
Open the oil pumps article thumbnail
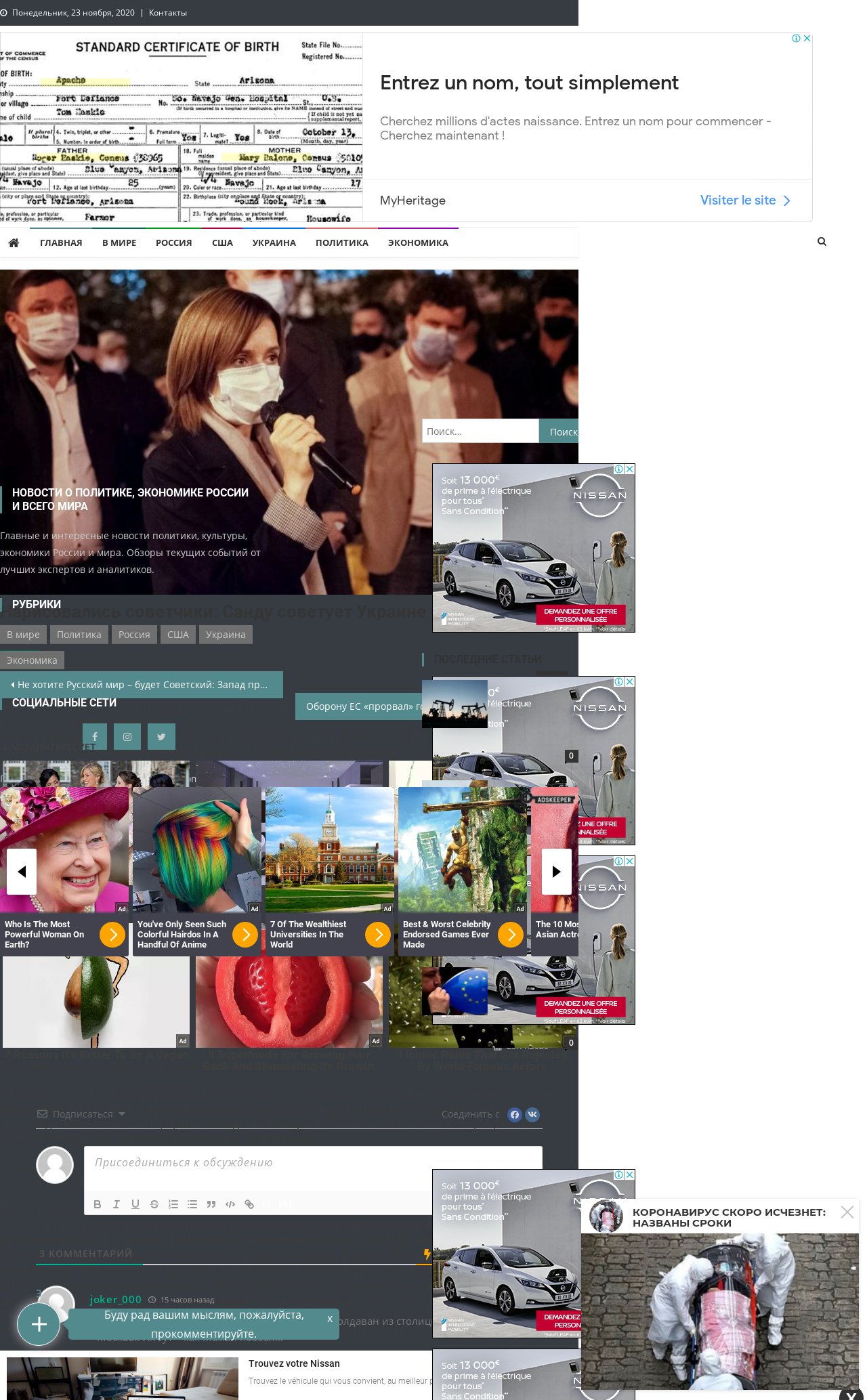pos(454,704)
